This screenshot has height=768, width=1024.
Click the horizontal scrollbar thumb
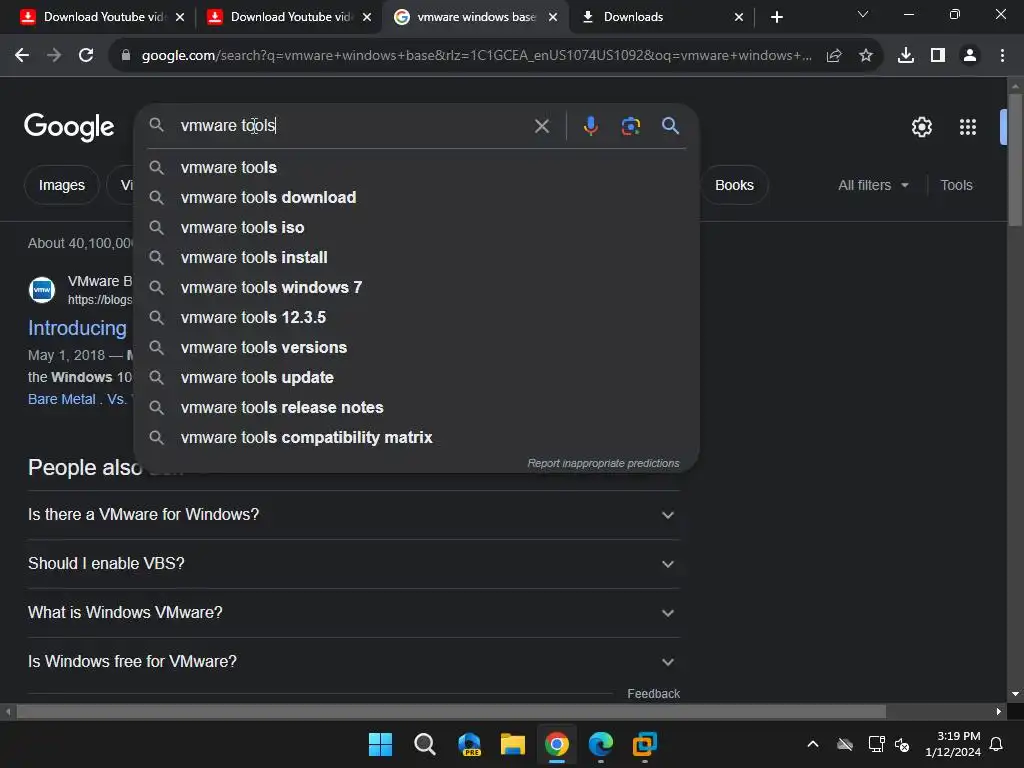click(451, 711)
